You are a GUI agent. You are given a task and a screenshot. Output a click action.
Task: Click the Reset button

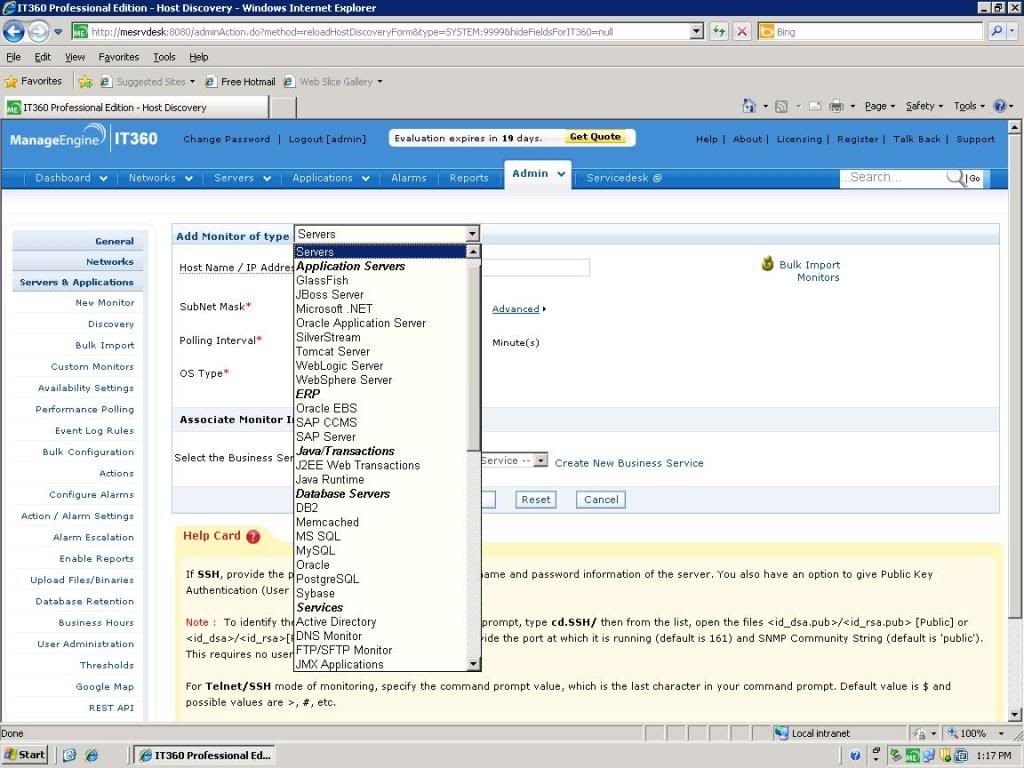(536, 500)
